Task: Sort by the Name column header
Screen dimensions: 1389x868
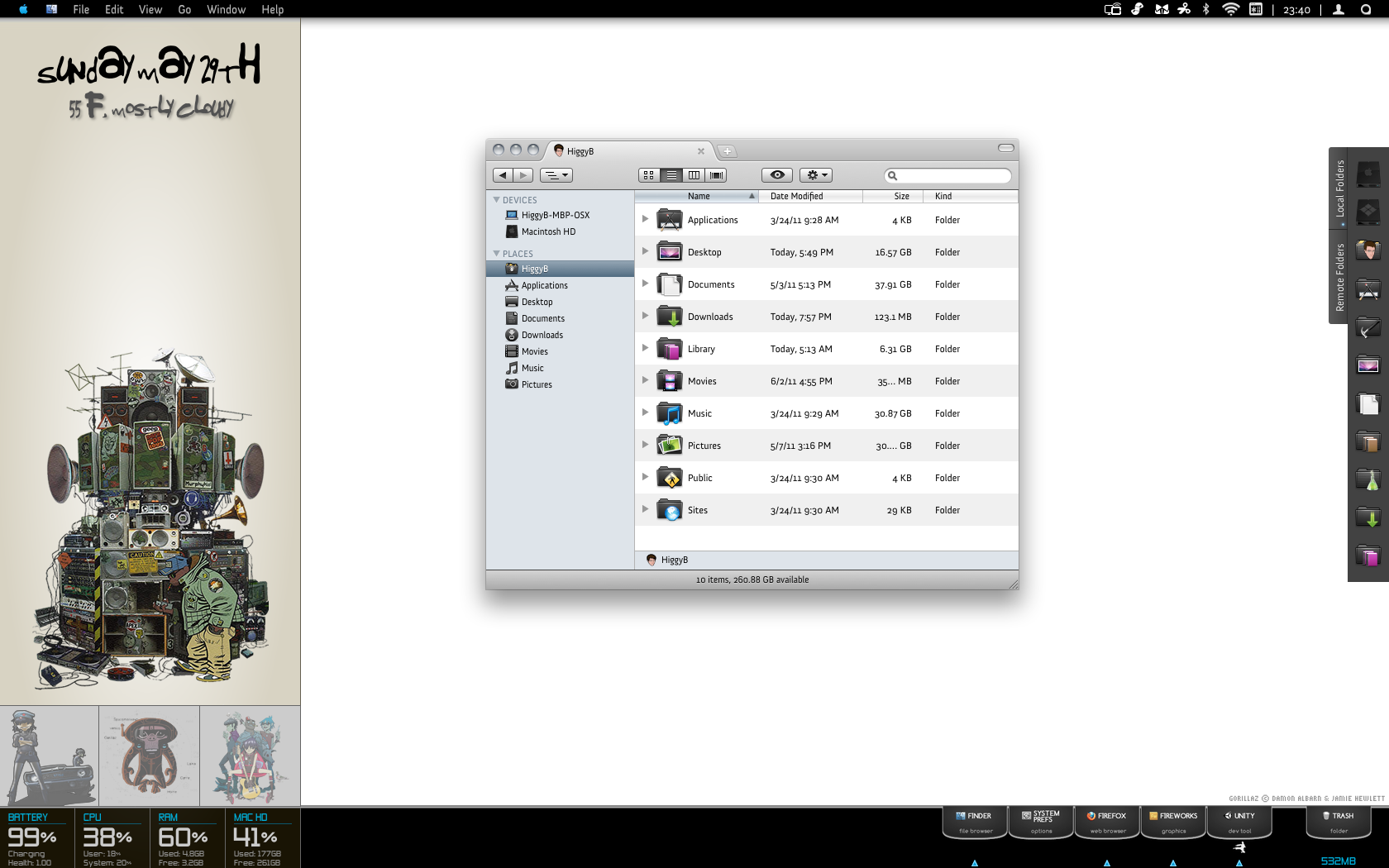Action: pyautogui.click(x=697, y=196)
